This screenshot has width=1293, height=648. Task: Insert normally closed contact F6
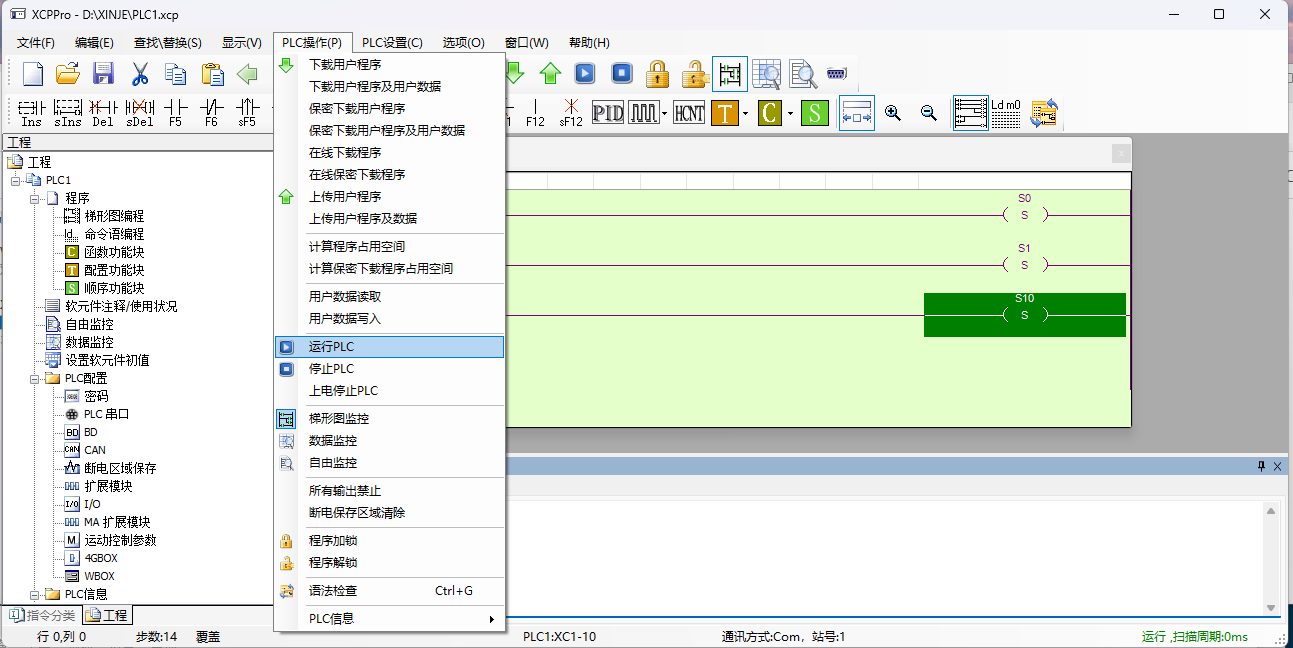point(211,112)
